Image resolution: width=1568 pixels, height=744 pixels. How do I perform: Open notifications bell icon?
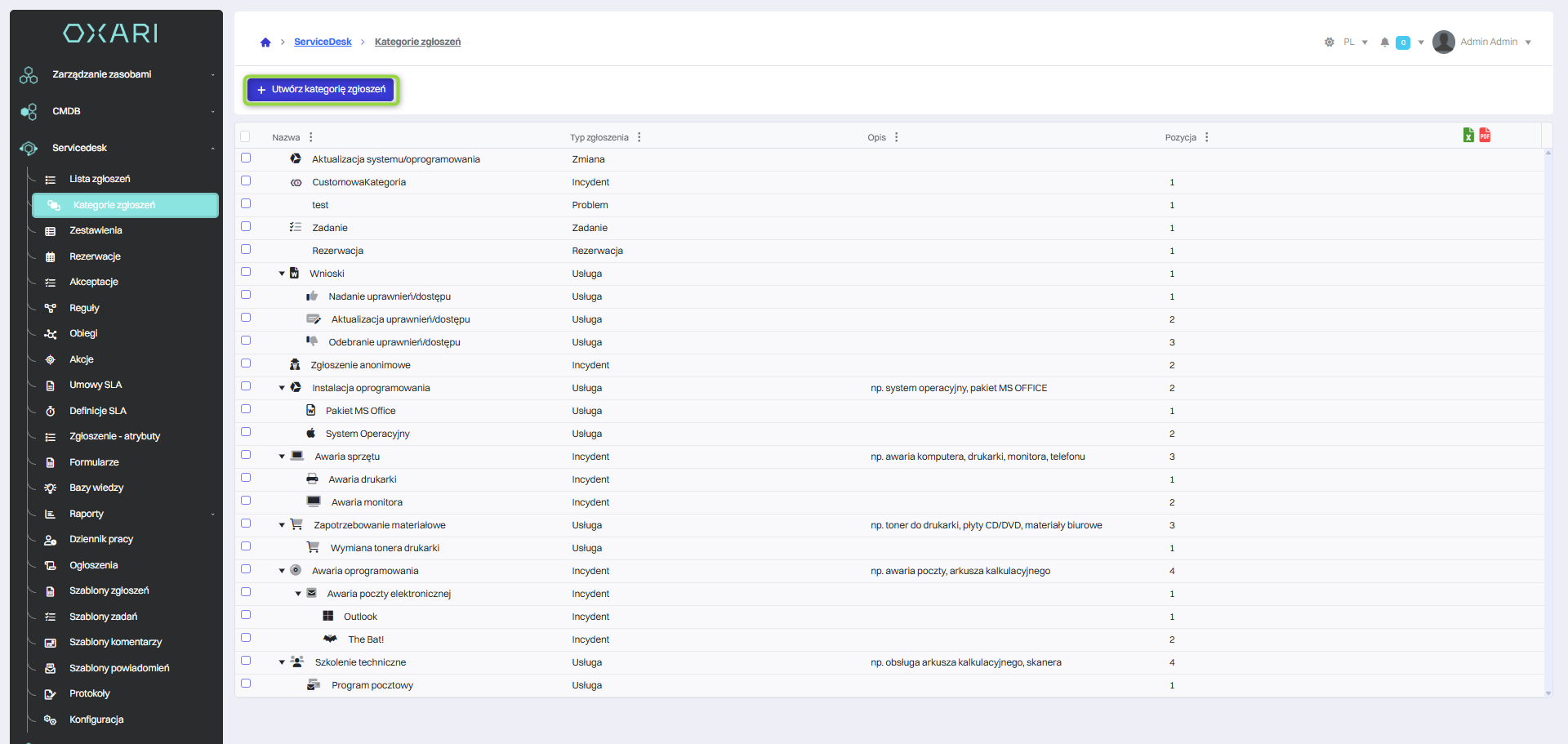point(1384,42)
